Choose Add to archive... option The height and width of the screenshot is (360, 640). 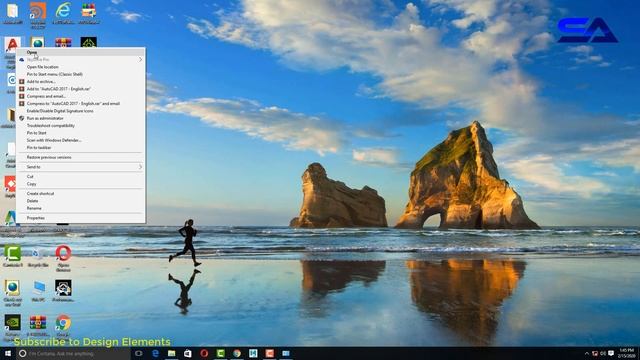(80, 82)
